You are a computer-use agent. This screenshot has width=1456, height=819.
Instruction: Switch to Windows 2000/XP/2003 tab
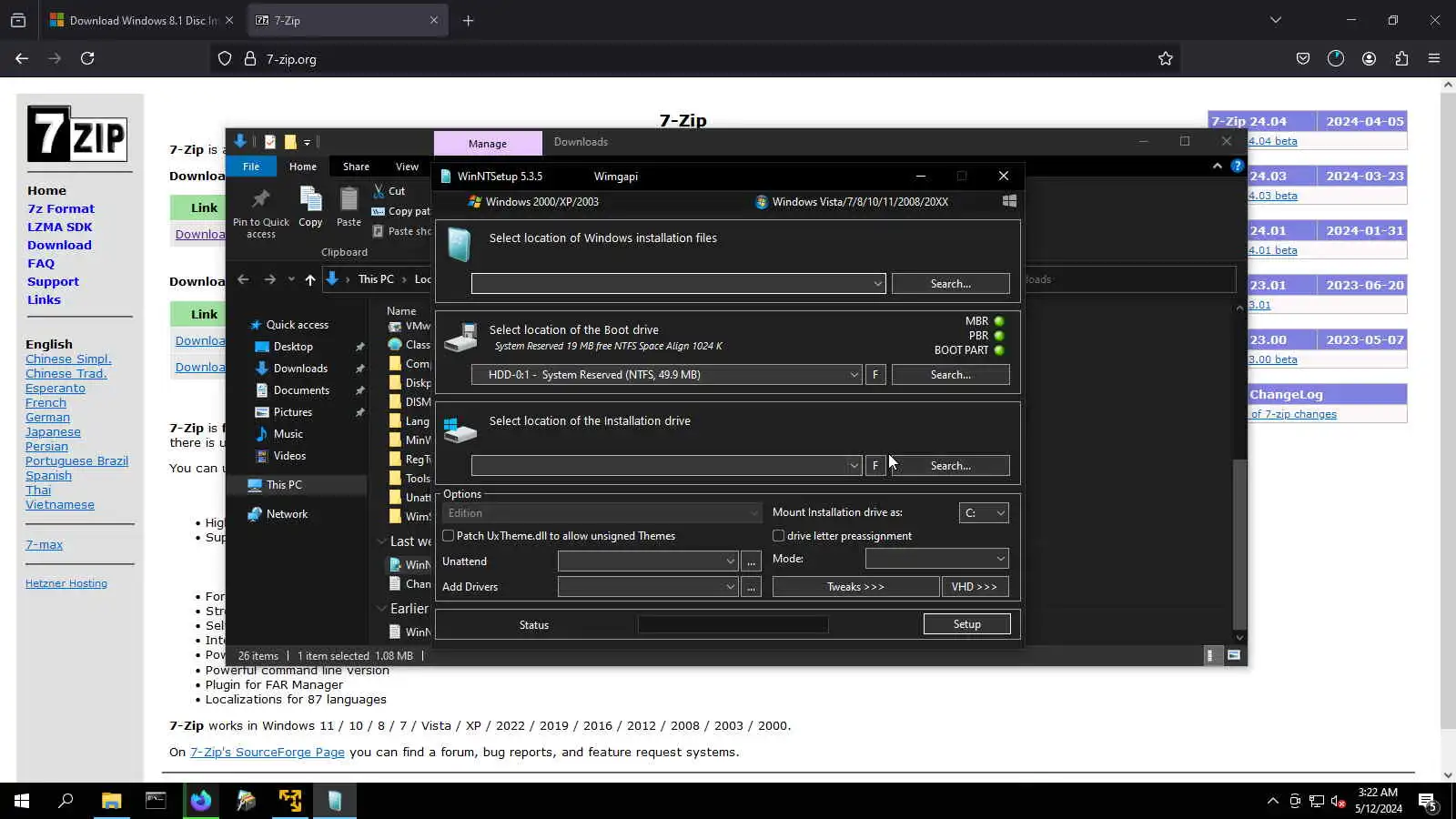tap(533, 202)
